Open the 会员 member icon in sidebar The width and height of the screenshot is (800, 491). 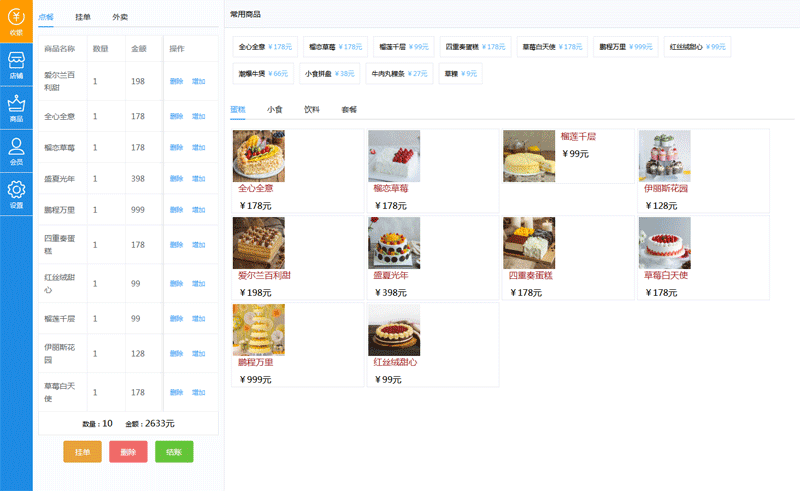[x=16, y=151]
